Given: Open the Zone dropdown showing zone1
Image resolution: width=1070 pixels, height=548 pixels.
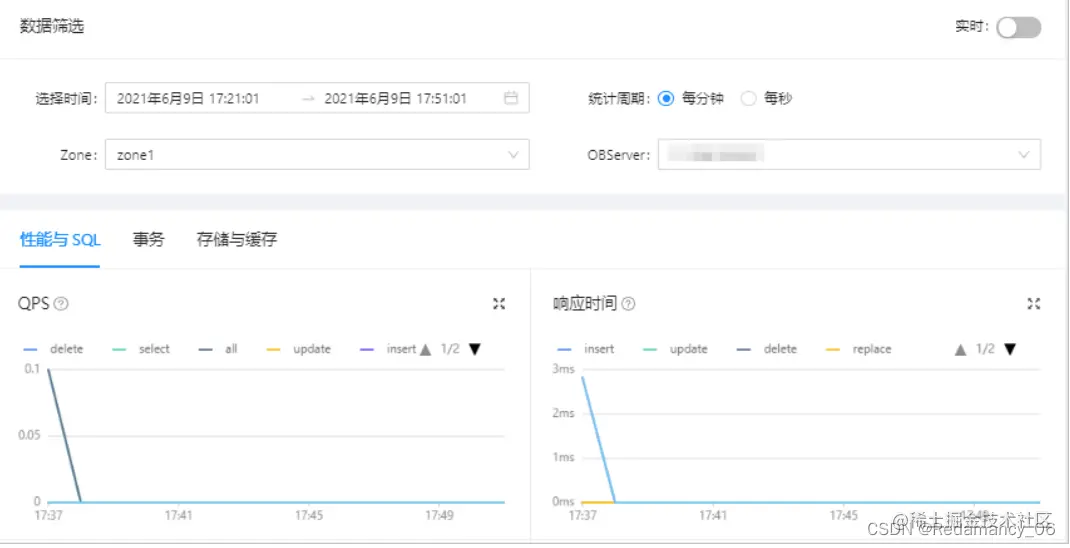Looking at the screenshot, I should point(317,155).
